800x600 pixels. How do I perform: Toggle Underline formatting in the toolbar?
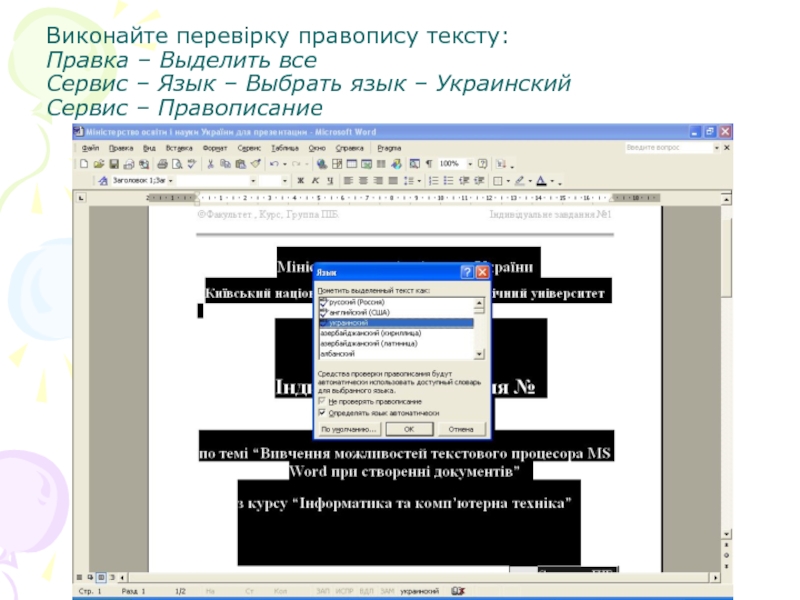[x=328, y=181]
